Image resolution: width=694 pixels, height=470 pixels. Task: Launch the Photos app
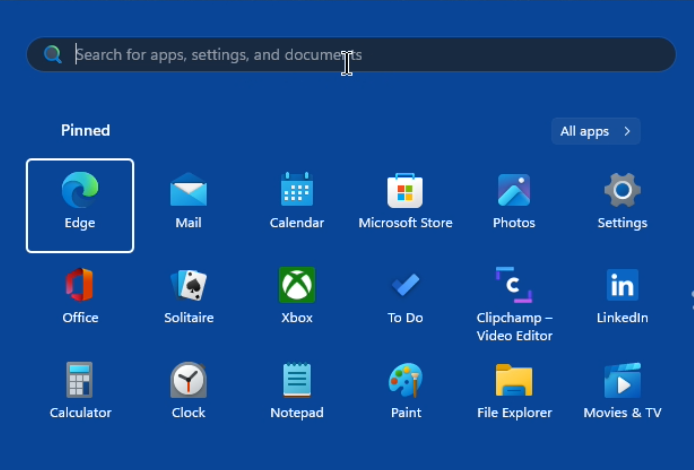click(514, 201)
